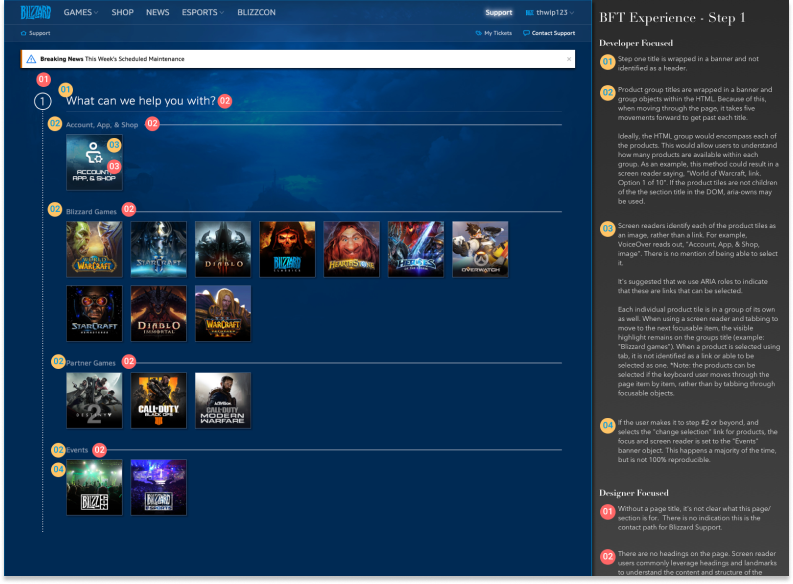This screenshot has height=584, width=793.
Task: Click the Support breadcrumb home icon
Action: (23, 33)
